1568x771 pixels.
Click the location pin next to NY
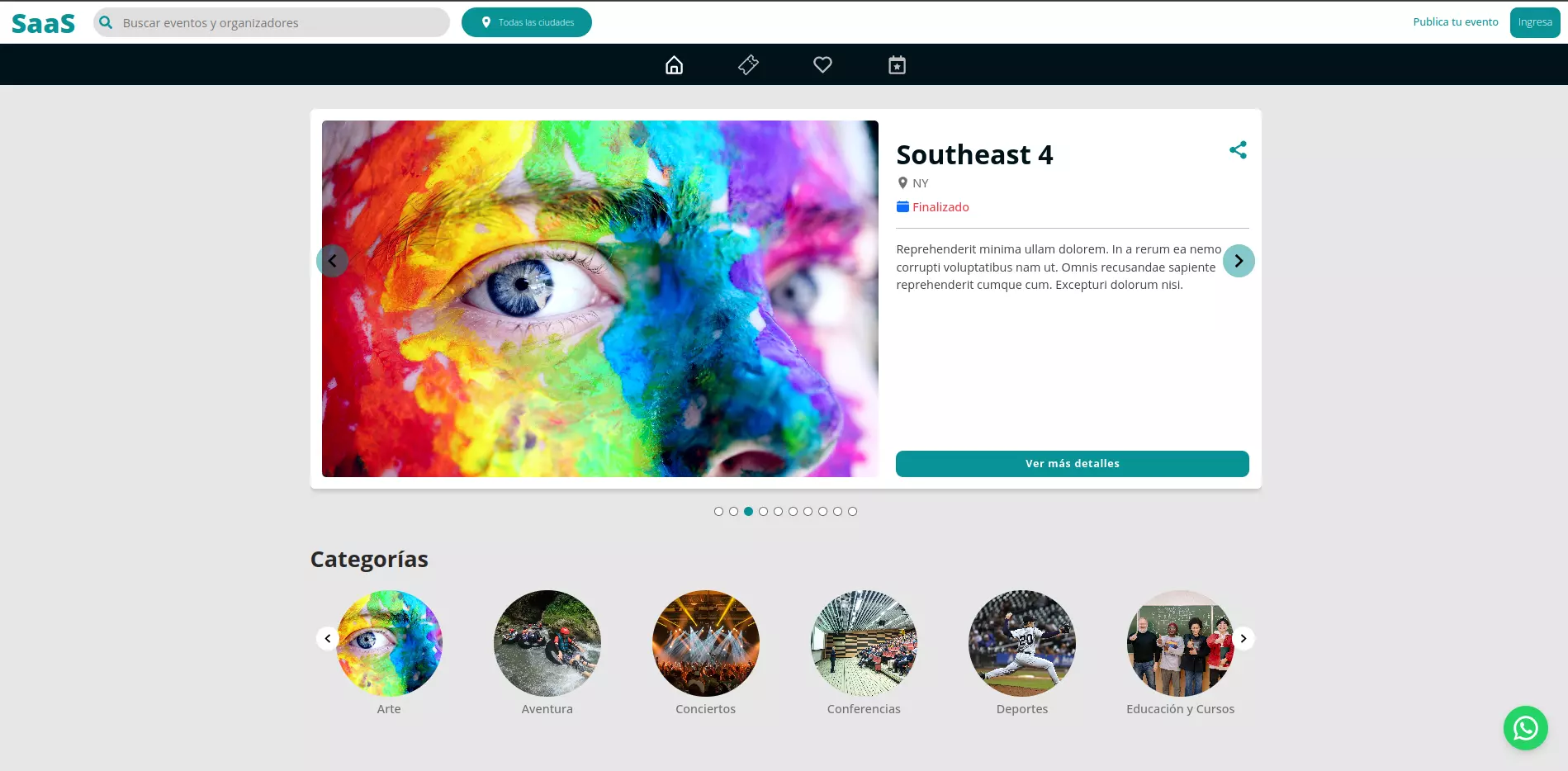coord(902,182)
